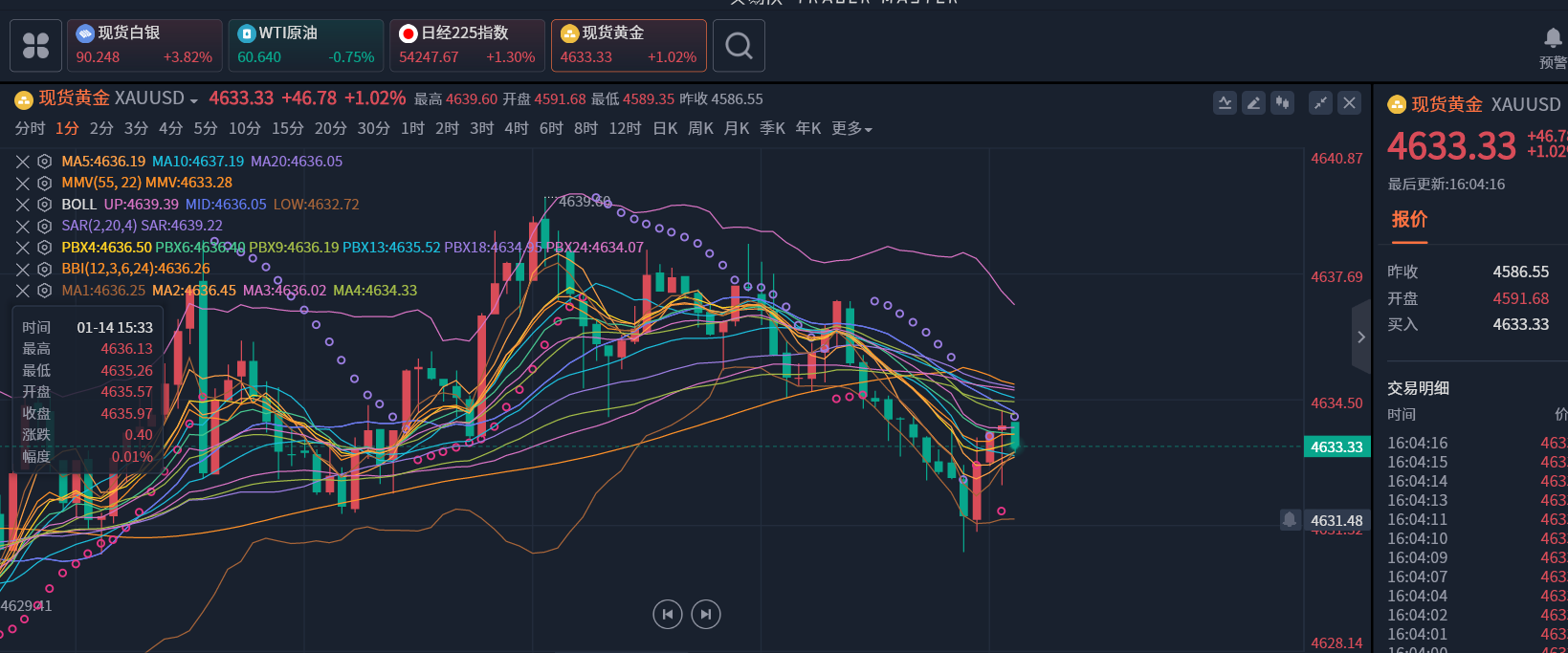The width and height of the screenshot is (1568, 653).
Task: Collapse the right side panel arrow
Action: point(1360,337)
